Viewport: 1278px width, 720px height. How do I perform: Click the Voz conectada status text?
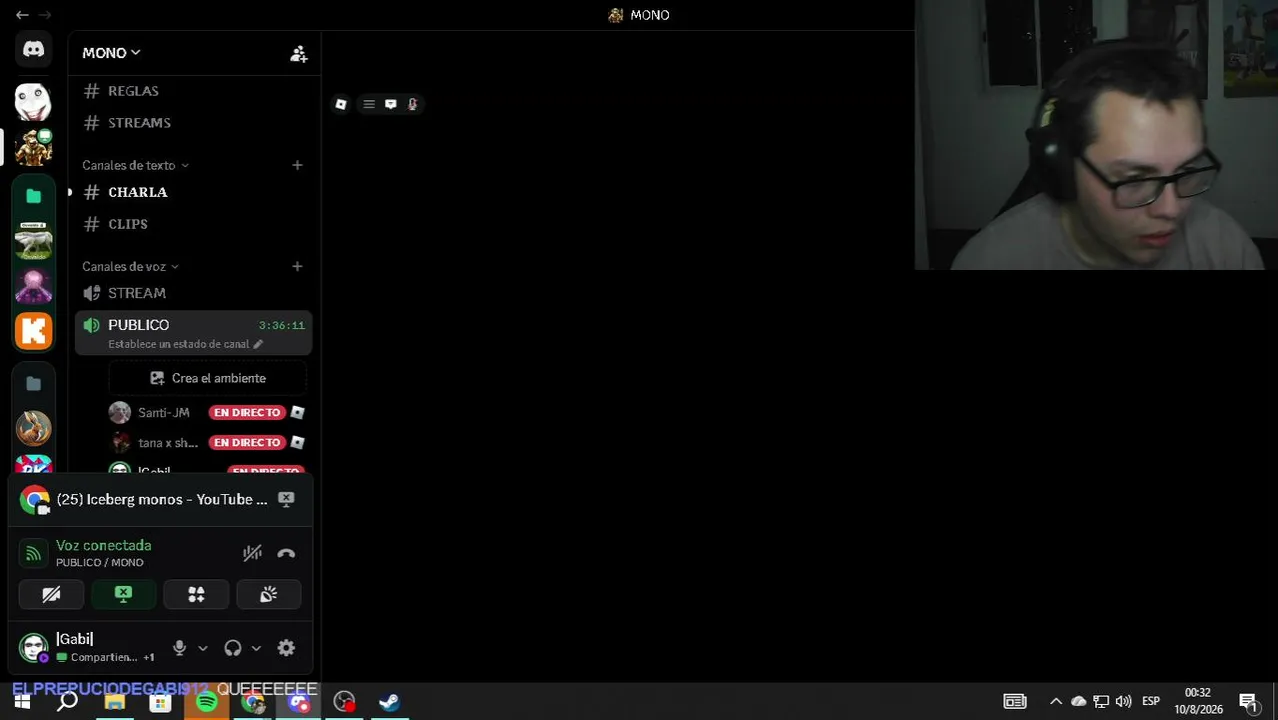point(104,545)
